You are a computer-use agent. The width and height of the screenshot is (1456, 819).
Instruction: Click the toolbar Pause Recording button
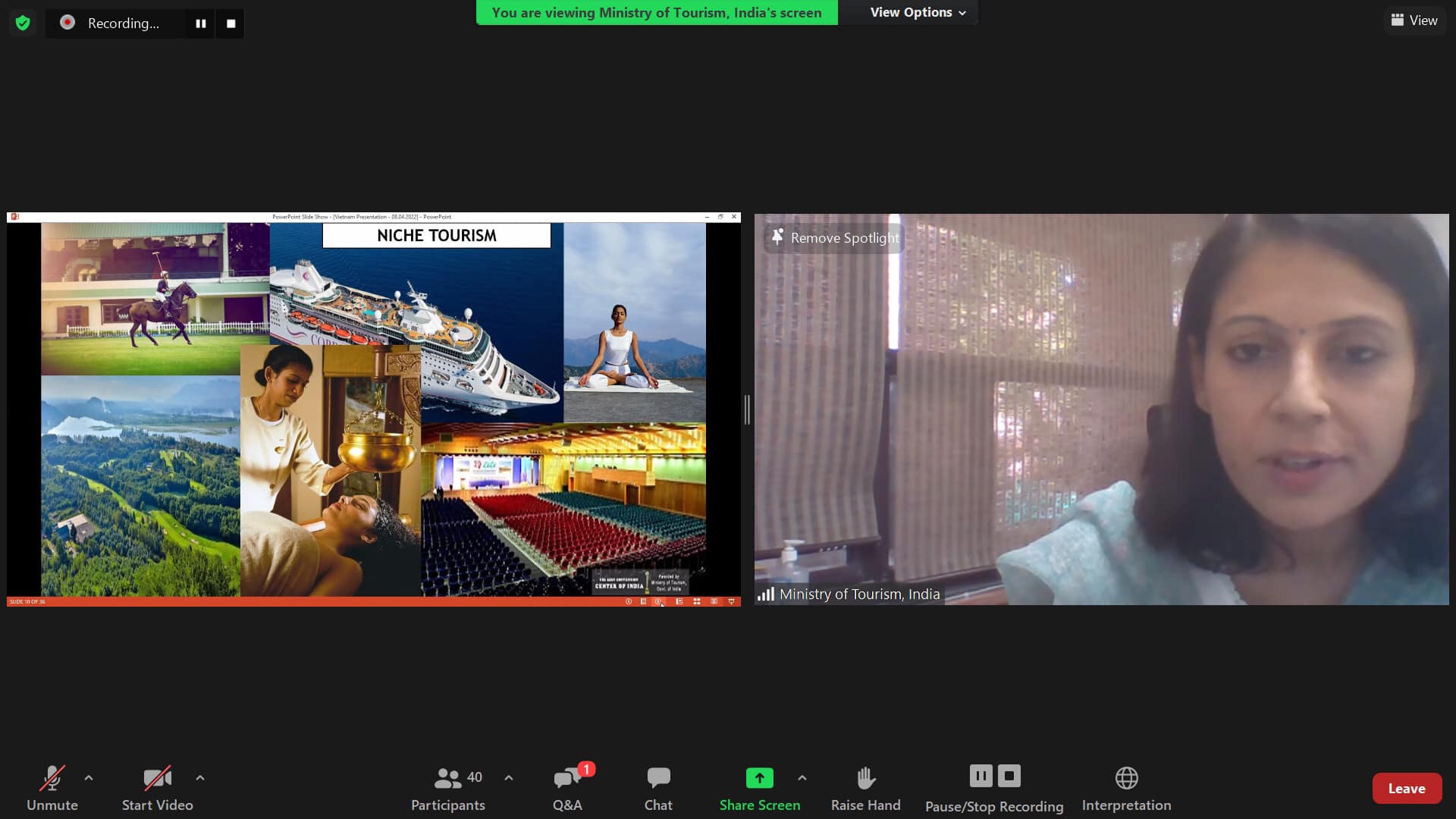pos(981,776)
